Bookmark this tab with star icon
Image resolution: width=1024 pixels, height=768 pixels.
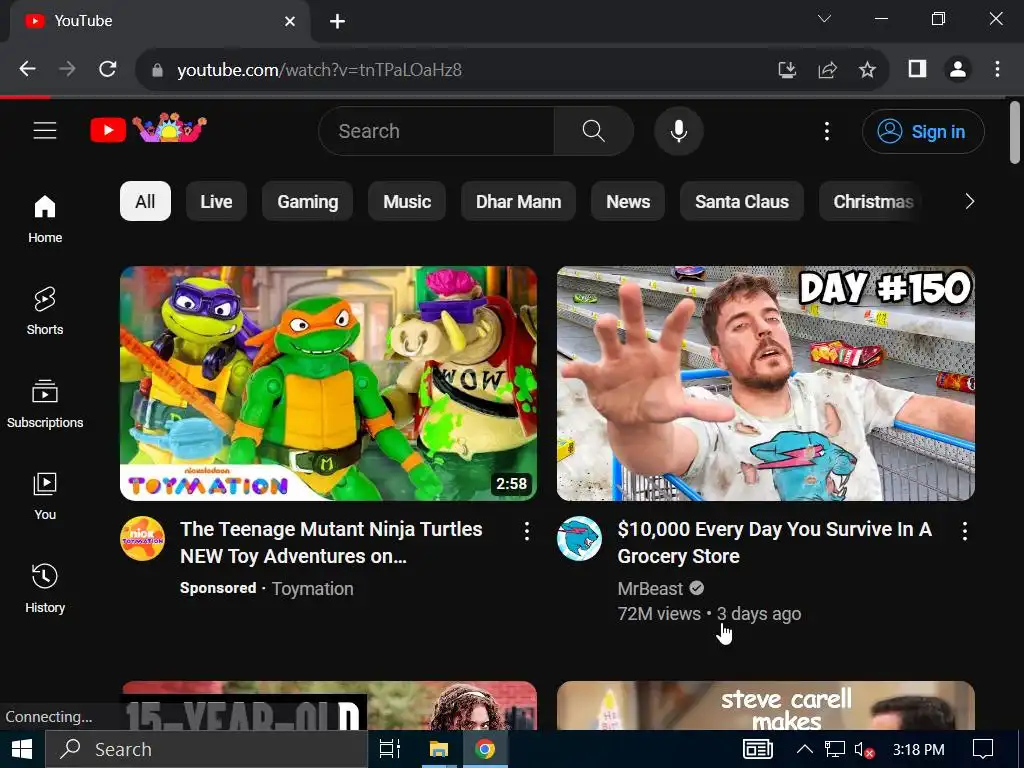pyautogui.click(x=867, y=69)
